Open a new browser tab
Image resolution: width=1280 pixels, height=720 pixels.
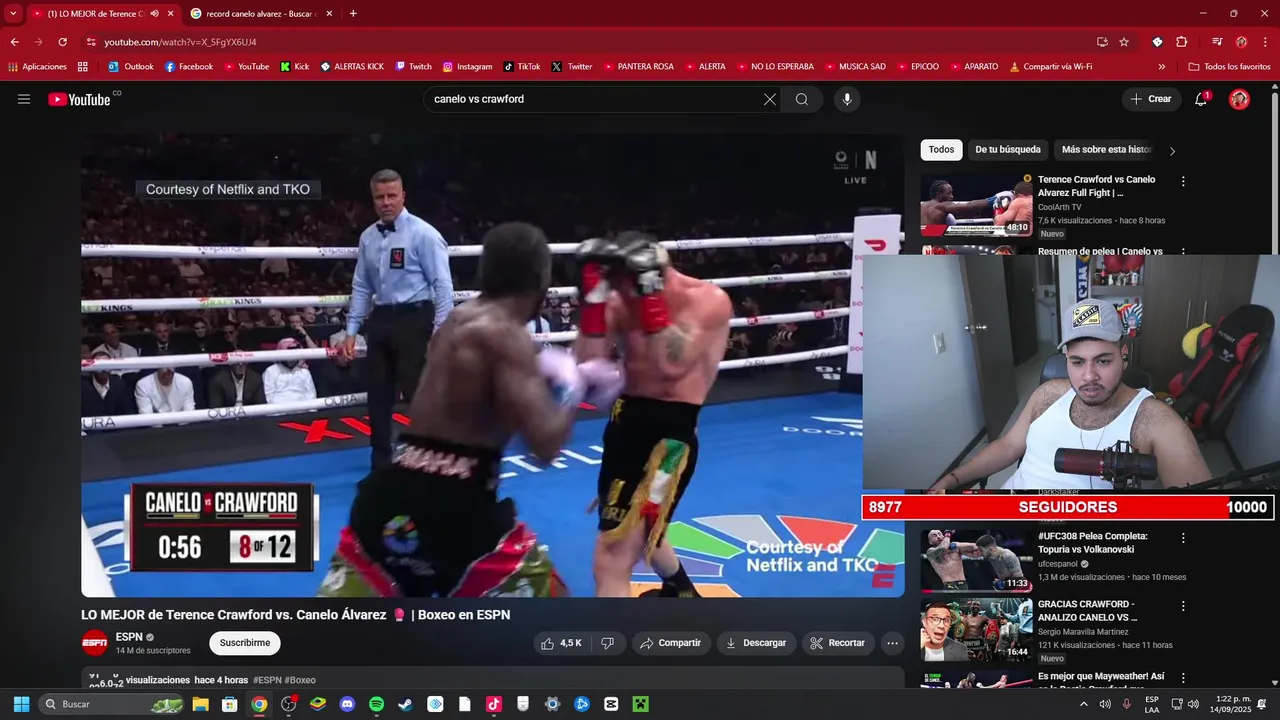(353, 13)
